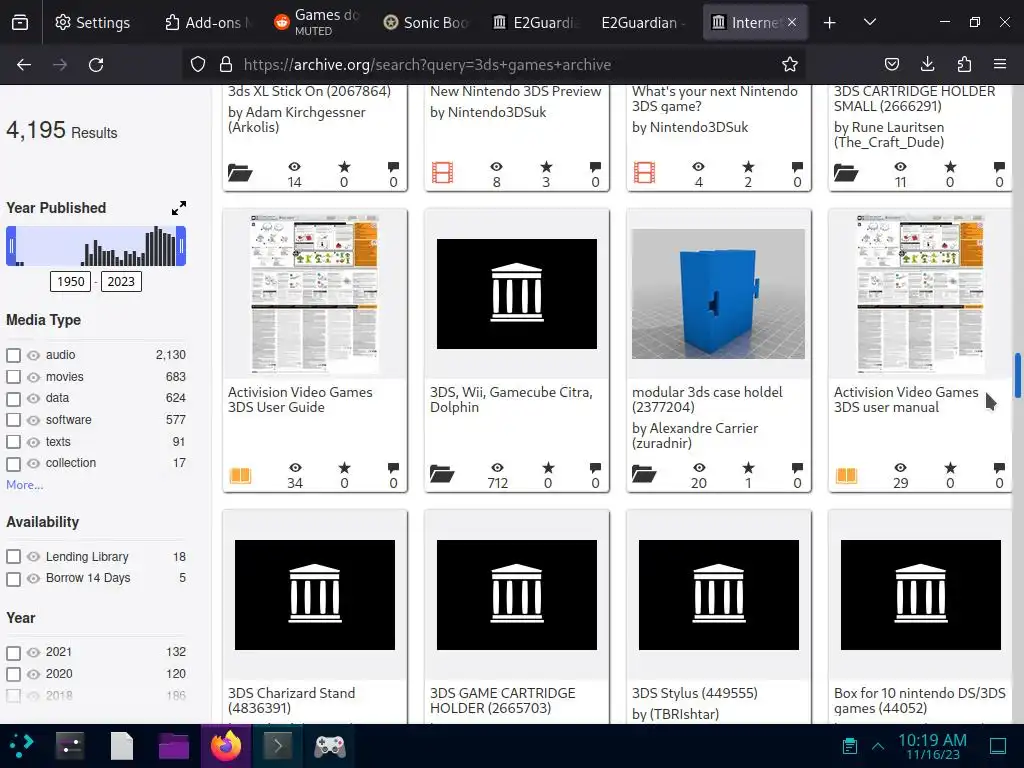Switch to the Settings tab
Viewport: 1024px width, 768px height.
pos(93,23)
